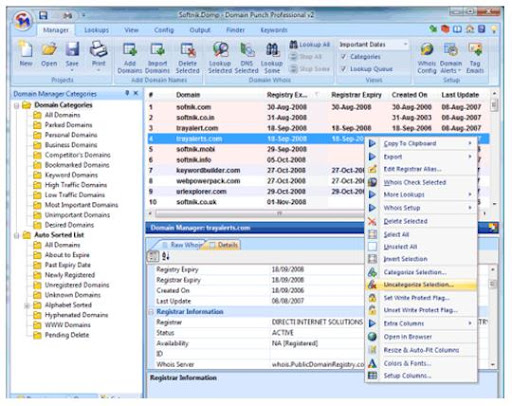The image size is (512, 406).
Task: Click the application orb logo button
Action: tap(24, 20)
